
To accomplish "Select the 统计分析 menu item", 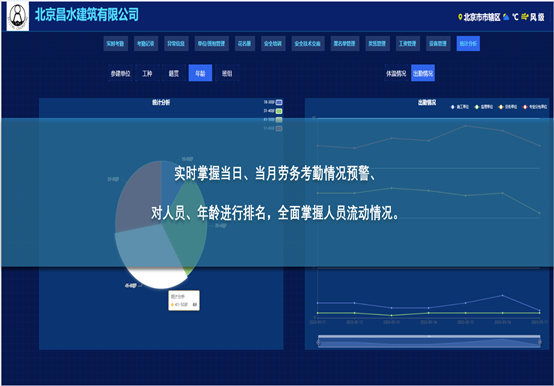I will (x=468, y=43).
